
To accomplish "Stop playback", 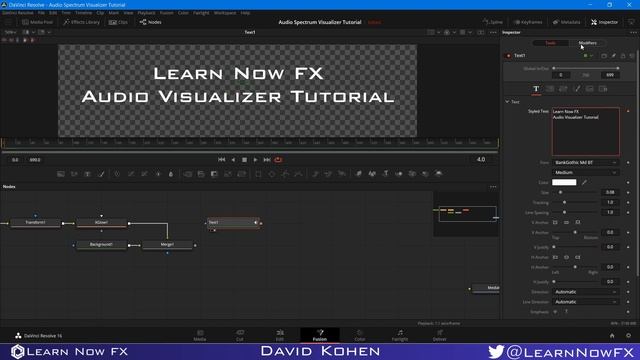I will tap(244, 160).
